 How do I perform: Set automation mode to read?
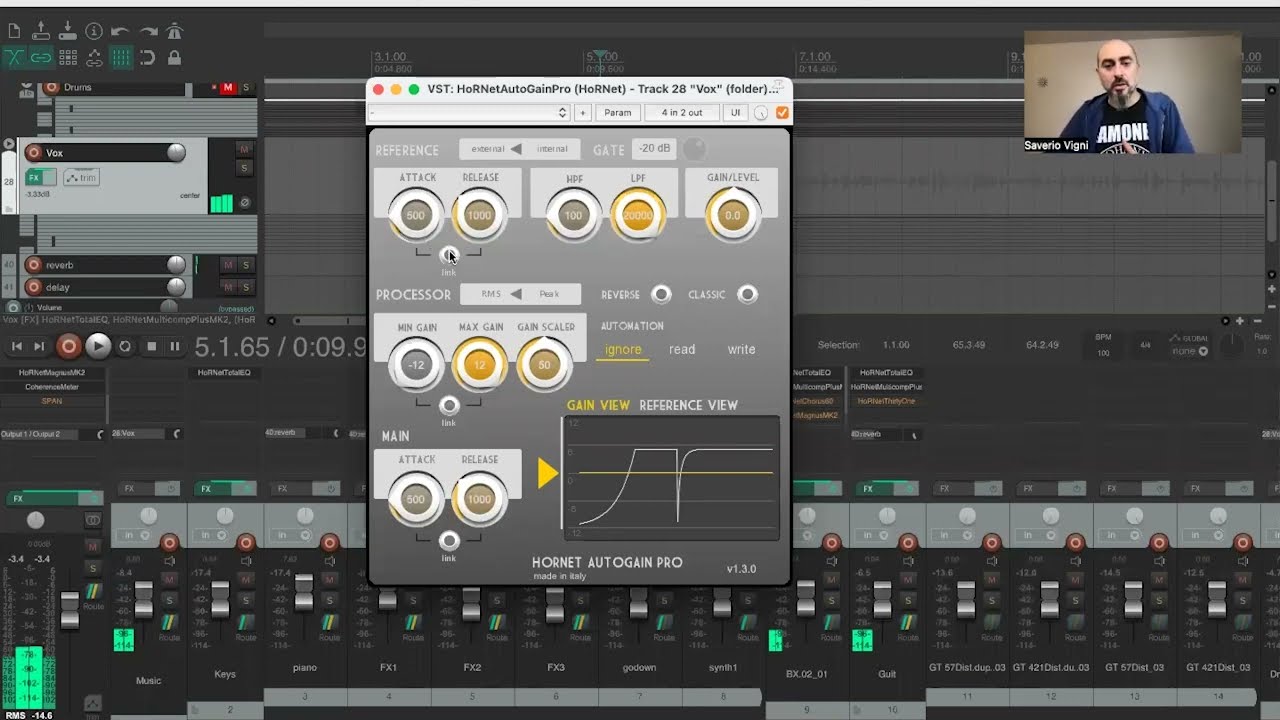click(682, 349)
